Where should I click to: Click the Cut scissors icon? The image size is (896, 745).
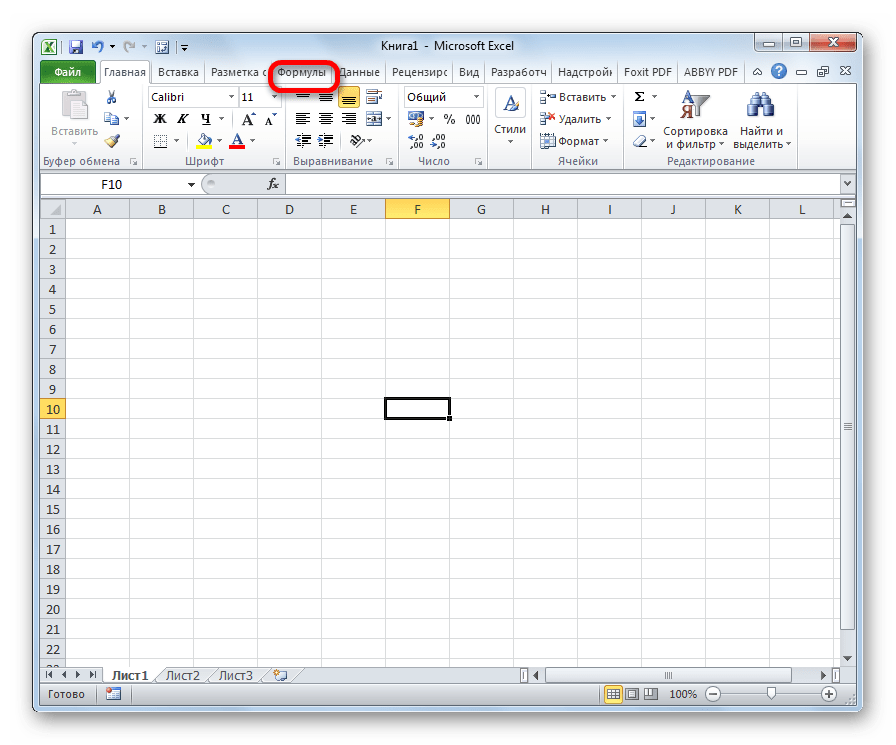[x=112, y=97]
